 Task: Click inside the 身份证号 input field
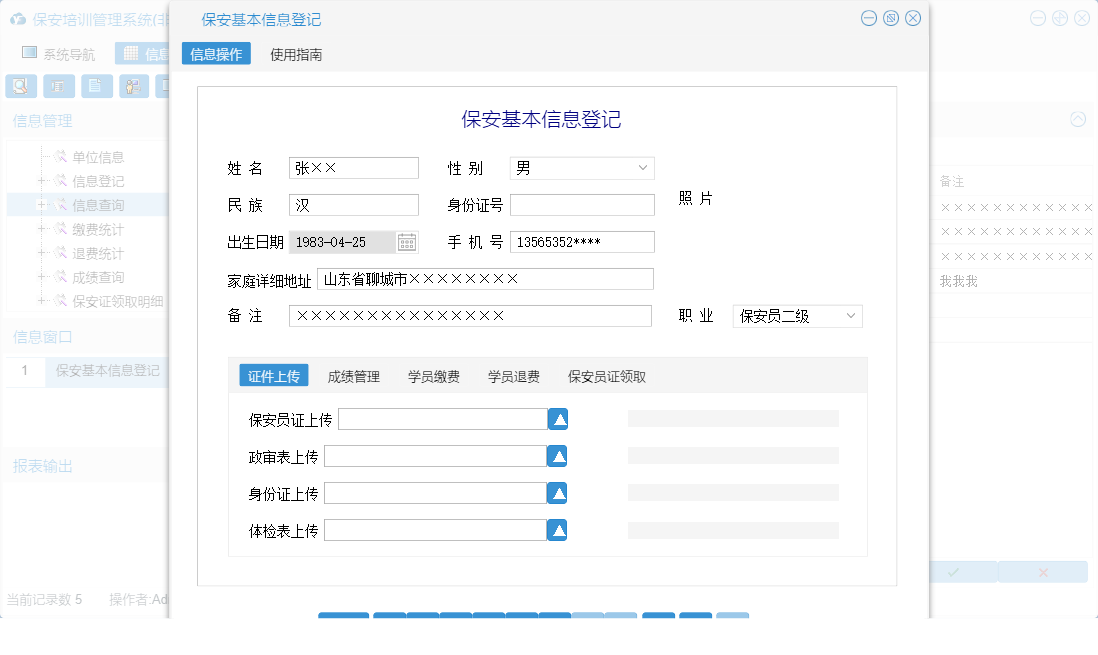point(581,204)
